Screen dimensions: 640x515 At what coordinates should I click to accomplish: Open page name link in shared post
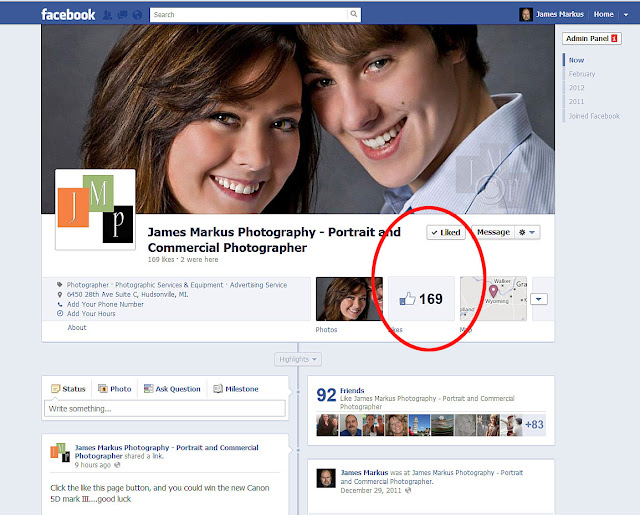pos(166,452)
